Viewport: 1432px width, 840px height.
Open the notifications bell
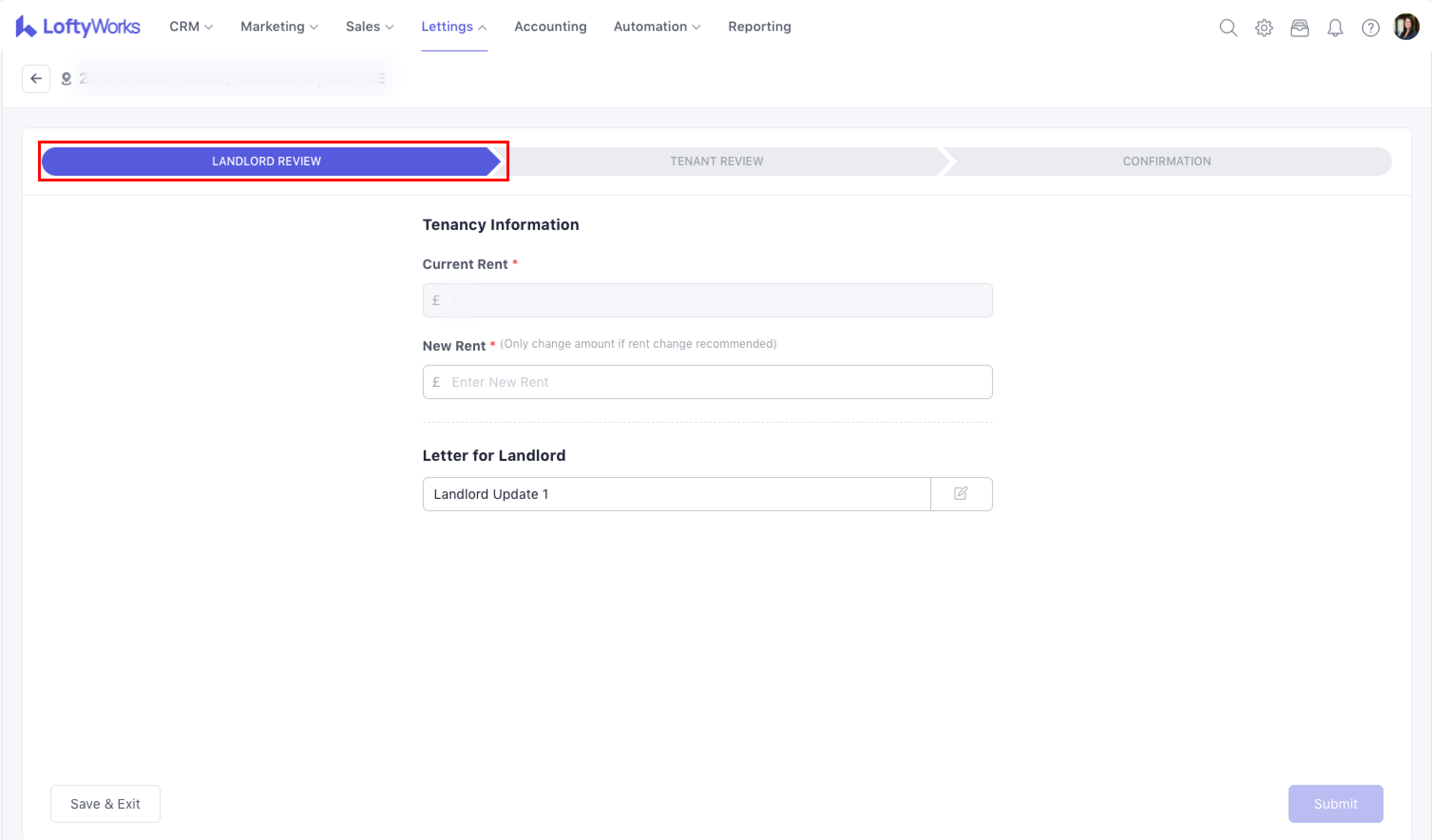point(1335,27)
